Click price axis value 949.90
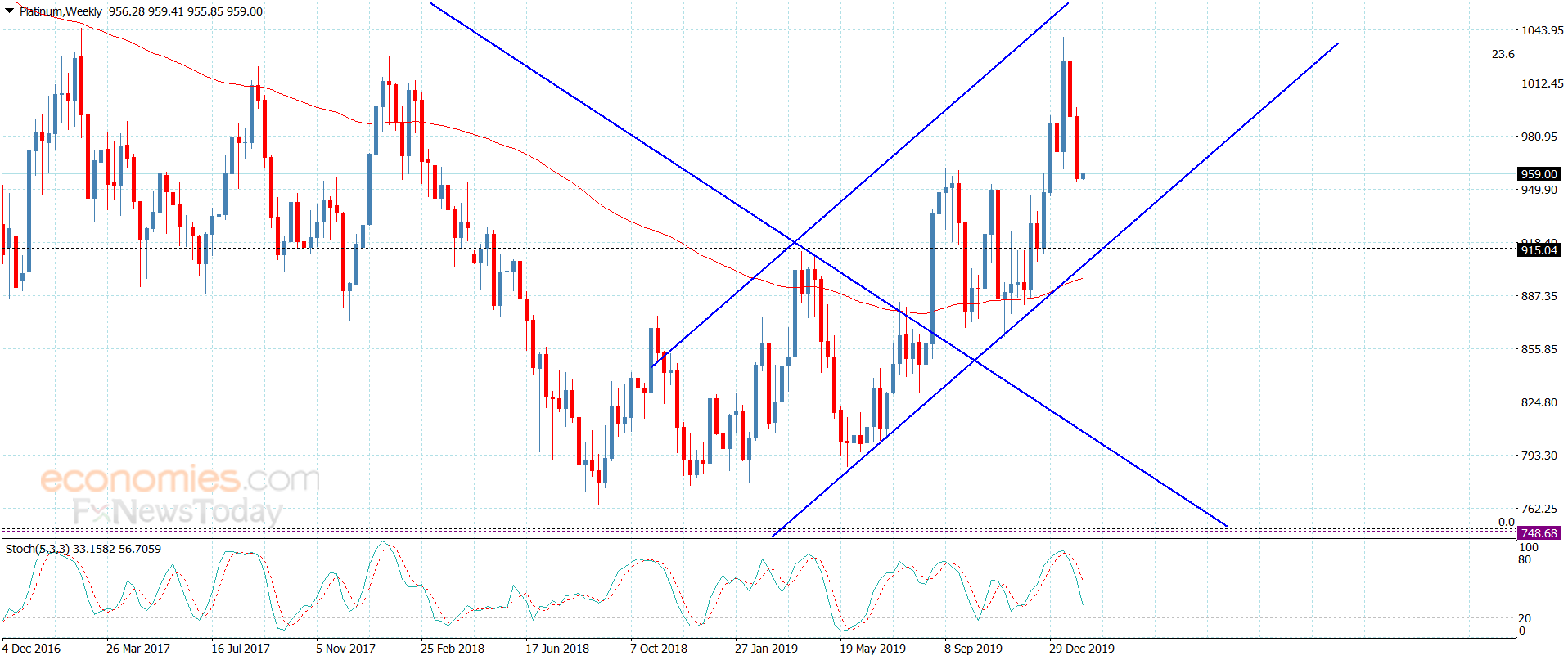Viewport: 1568px width, 660px height. pyautogui.click(x=1539, y=190)
